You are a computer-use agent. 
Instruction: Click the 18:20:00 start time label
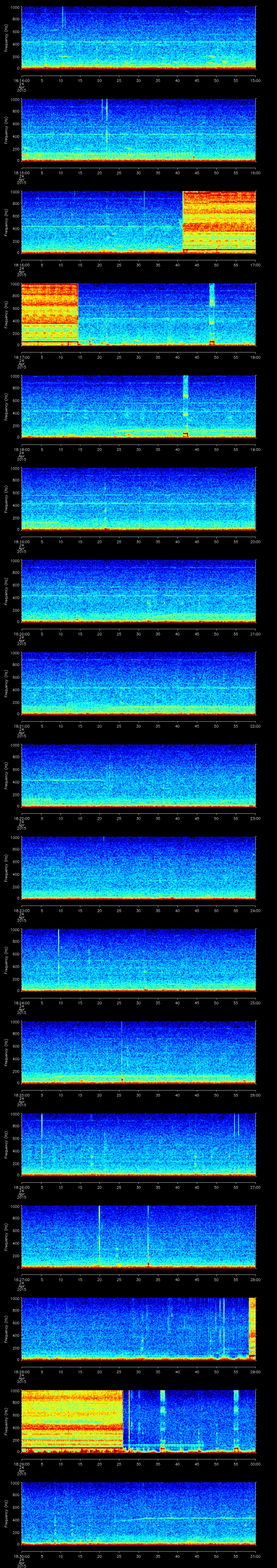click(x=21, y=634)
